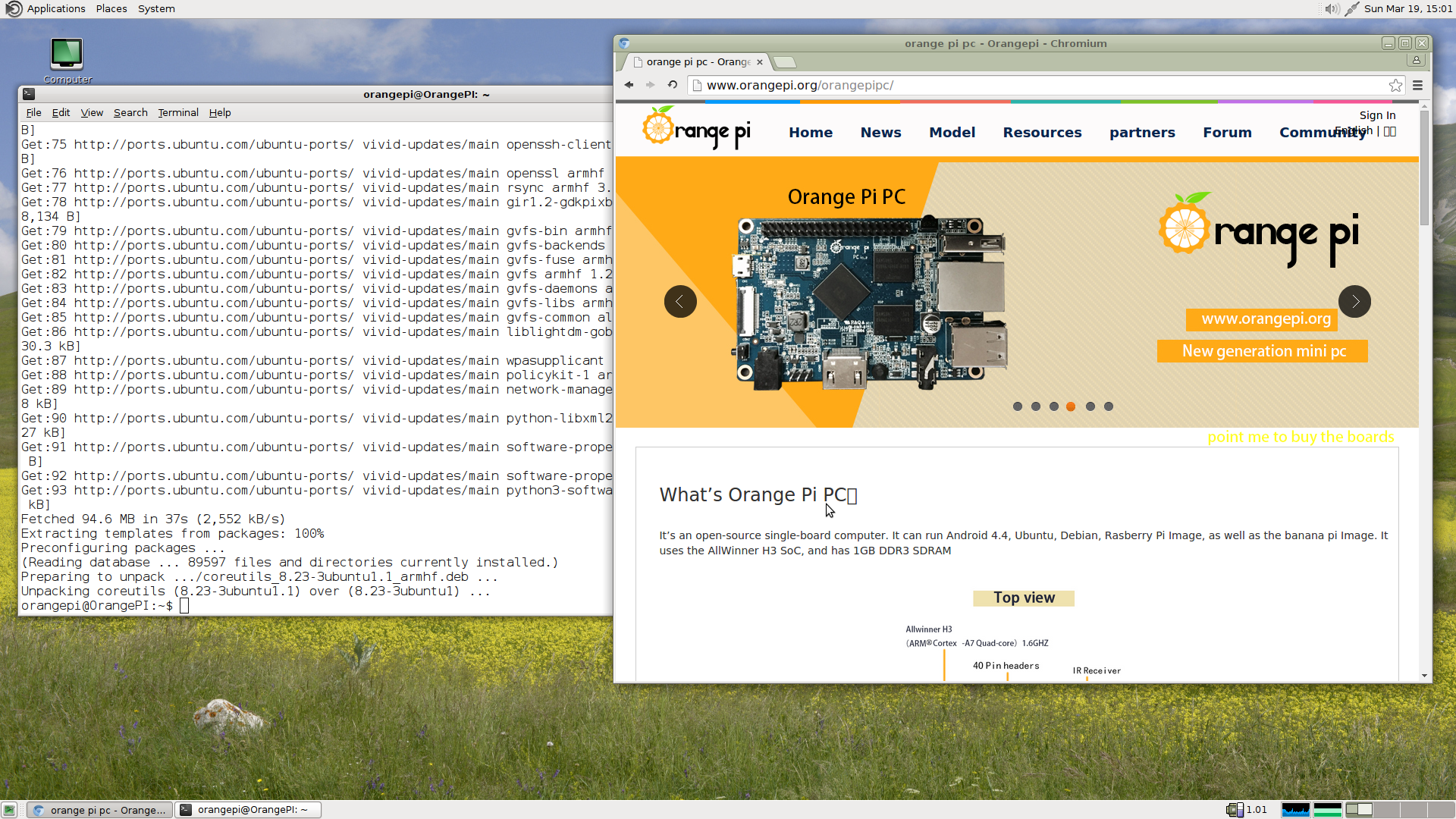Click the CPU load monitor icon

(1235, 810)
